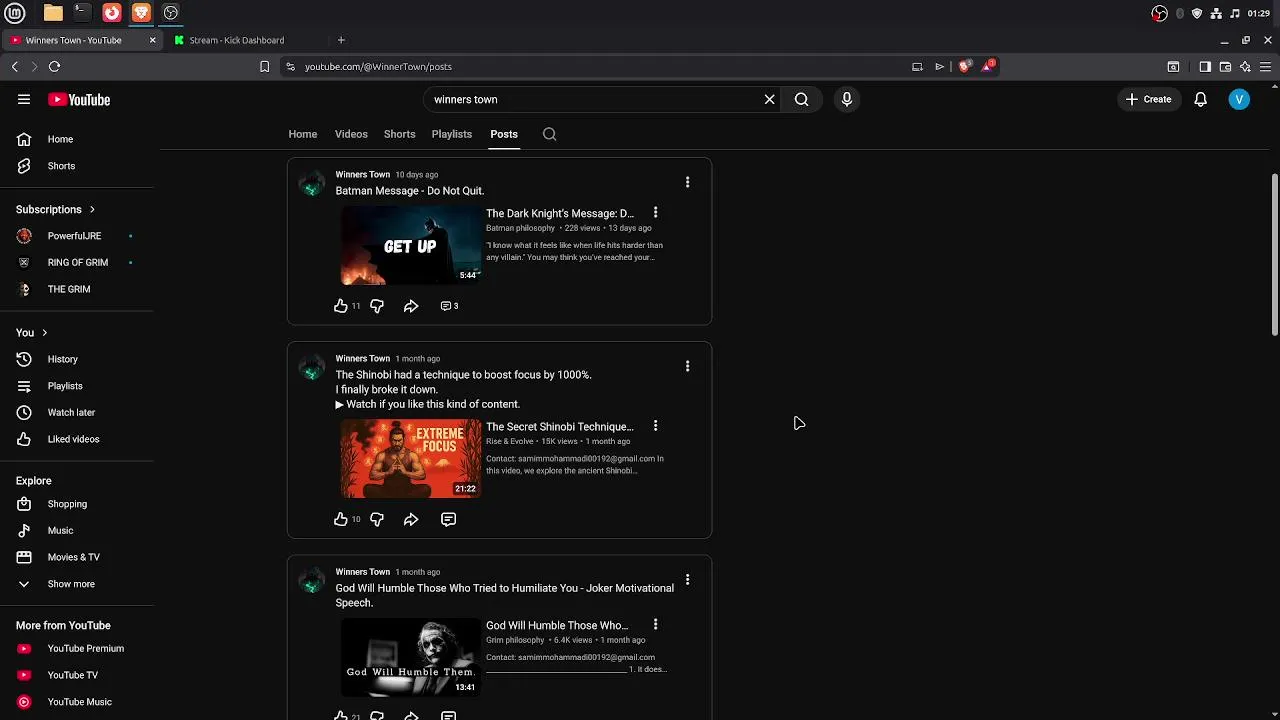Screen dimensions: 1280x720
Task: Go to the YouTube logo homepage
Action: (79, 99)
